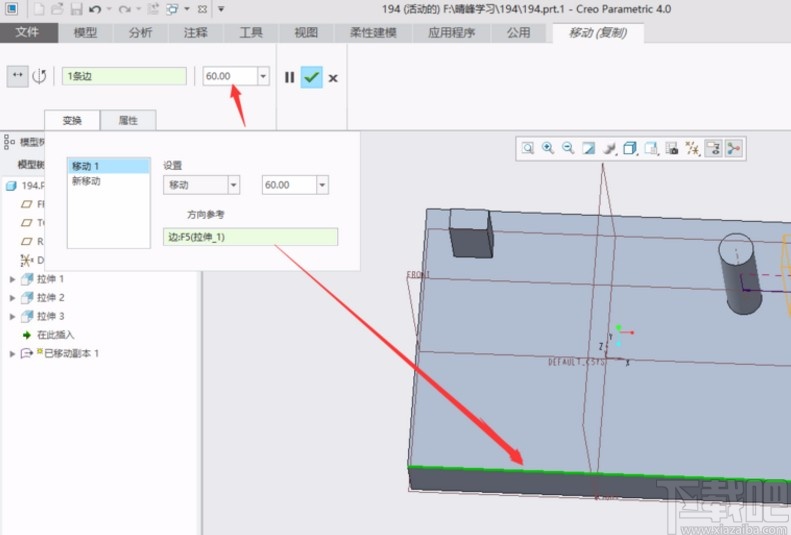Image resolution: width=791 pixels, height=535 pixels.
Task: Open the Customize Quick Access Toolbar arrow
Action: [x=221, y=9]
